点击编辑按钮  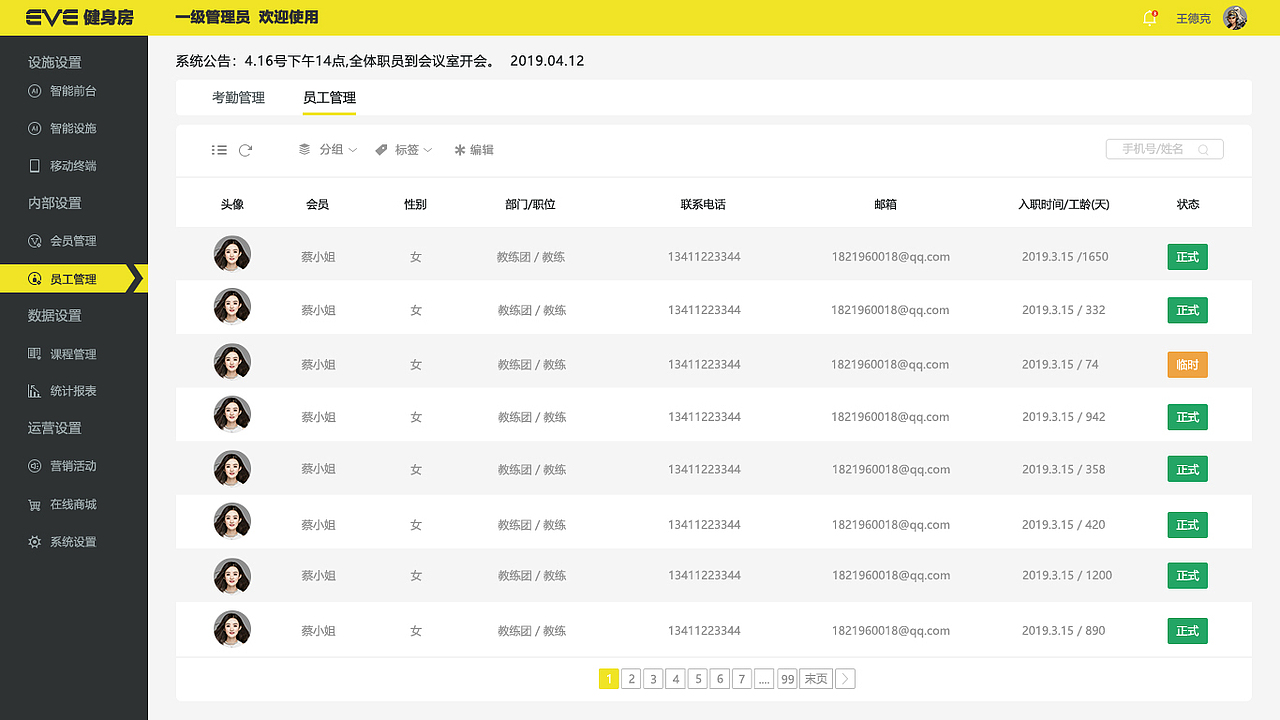point(474,149)
